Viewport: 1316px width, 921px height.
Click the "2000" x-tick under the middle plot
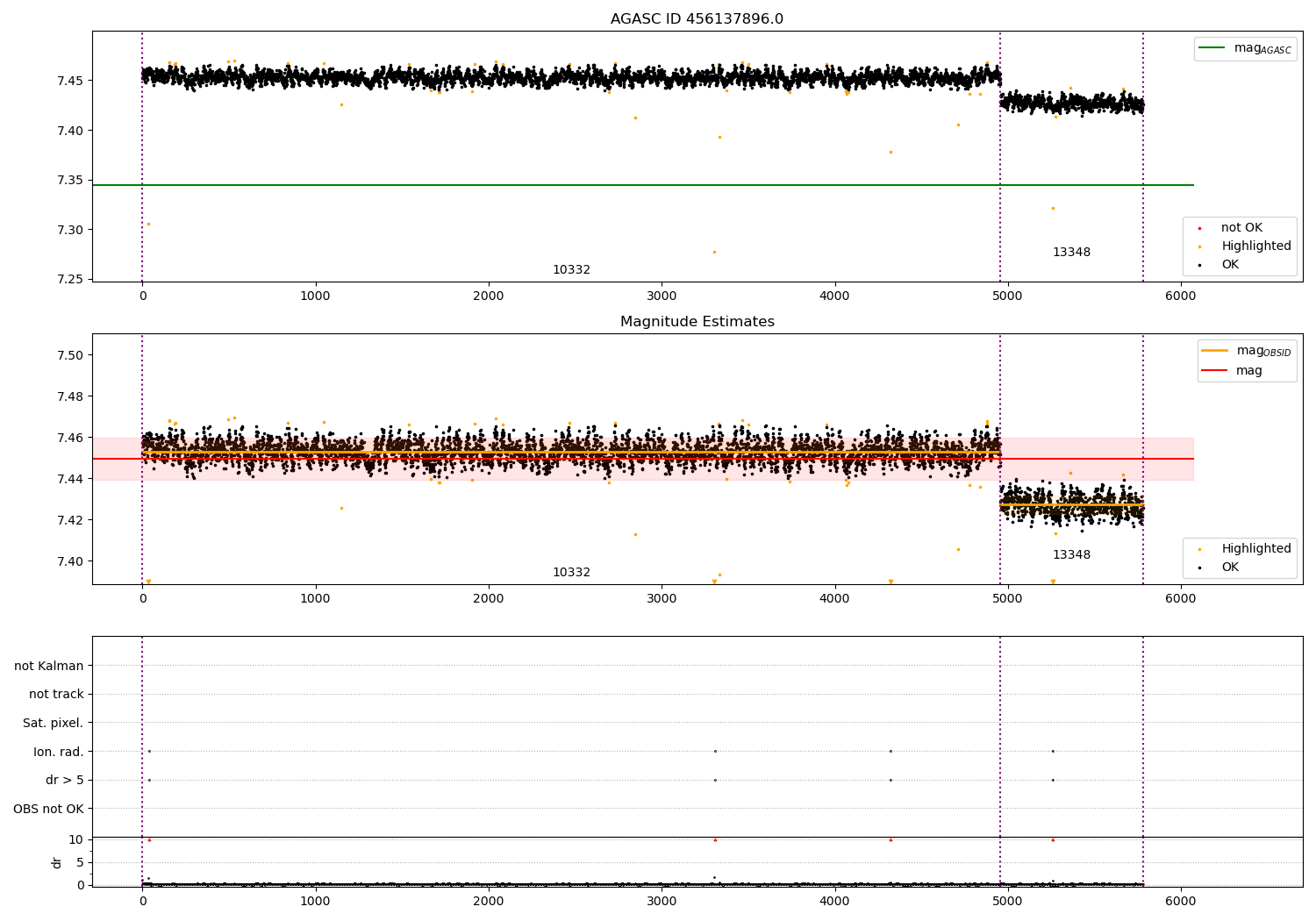(488, 599)
